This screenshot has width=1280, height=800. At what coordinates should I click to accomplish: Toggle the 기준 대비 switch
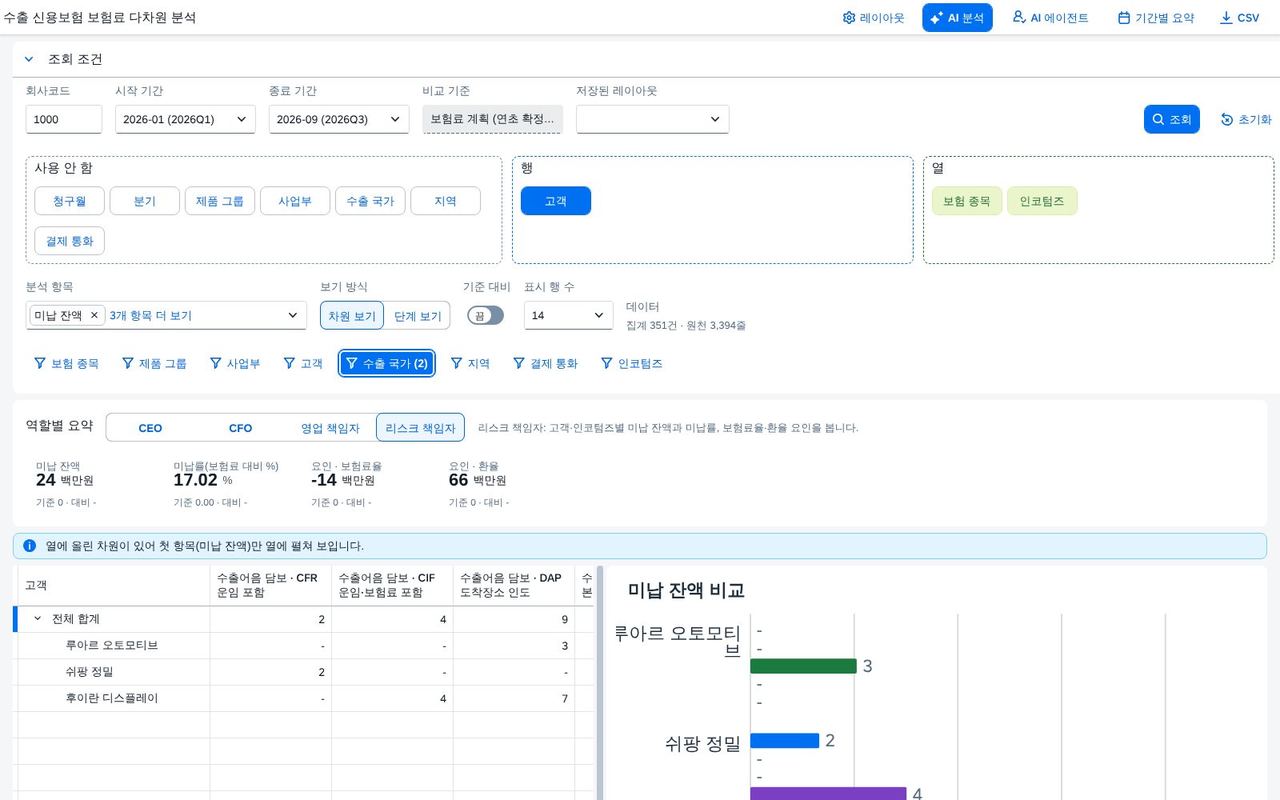click(485, 315)
